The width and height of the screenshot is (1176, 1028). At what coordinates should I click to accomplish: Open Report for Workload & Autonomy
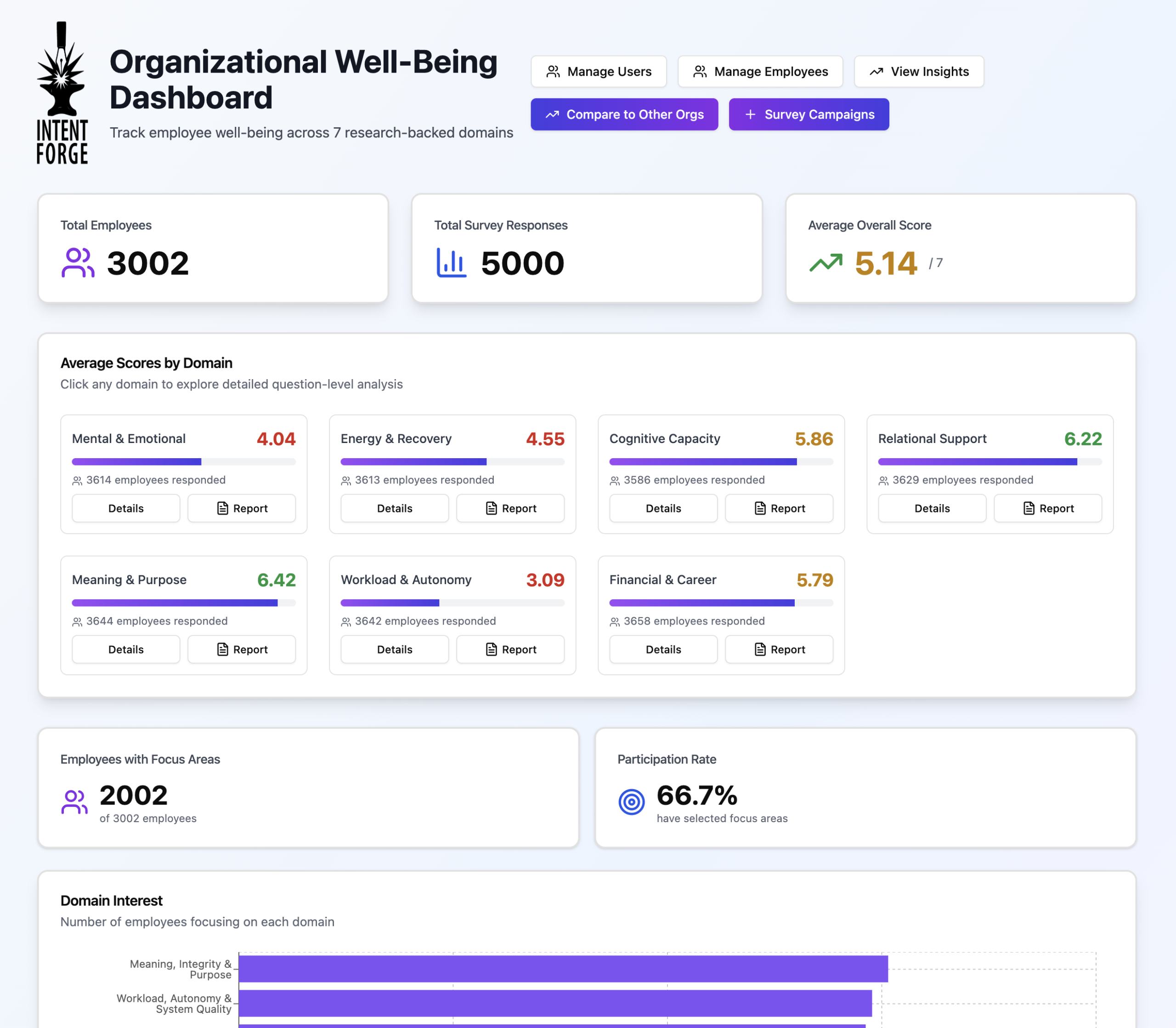click(510, 649)
